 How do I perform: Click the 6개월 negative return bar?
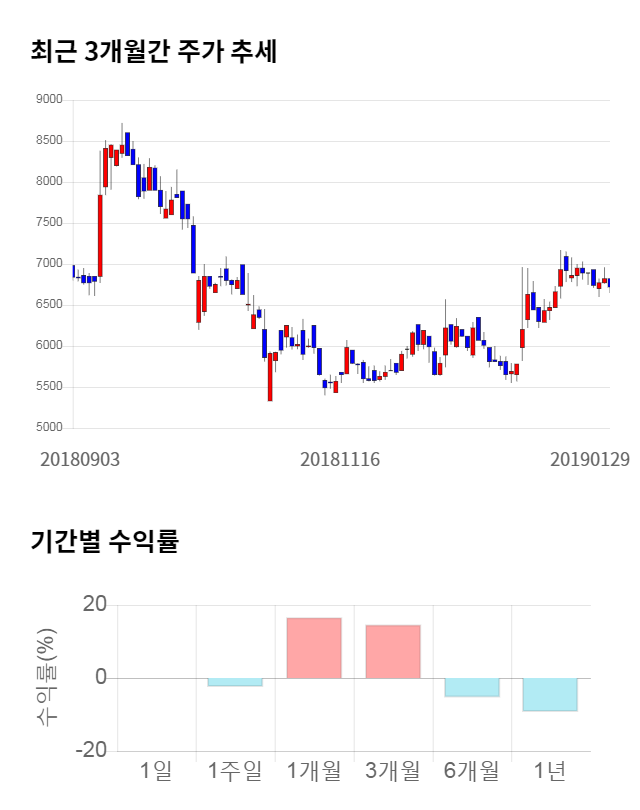tap(472, 687)
